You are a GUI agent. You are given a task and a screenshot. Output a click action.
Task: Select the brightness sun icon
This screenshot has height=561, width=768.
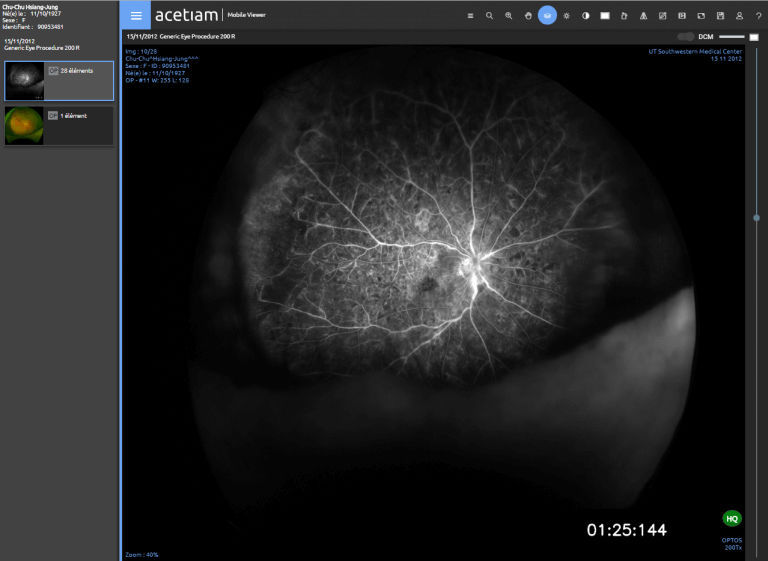tap(566, 16)
